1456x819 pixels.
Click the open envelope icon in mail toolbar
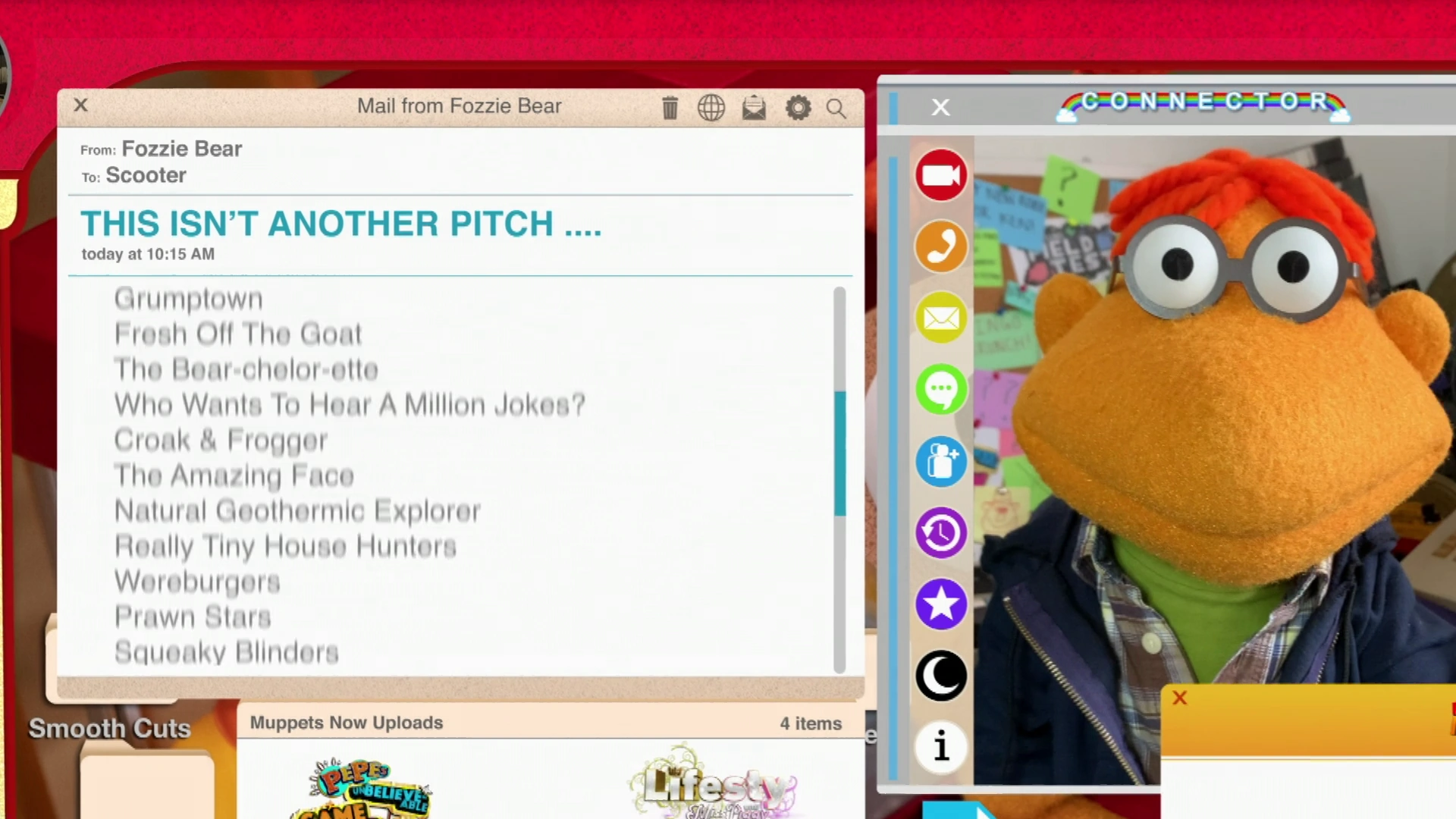click(x=754, y=108)
